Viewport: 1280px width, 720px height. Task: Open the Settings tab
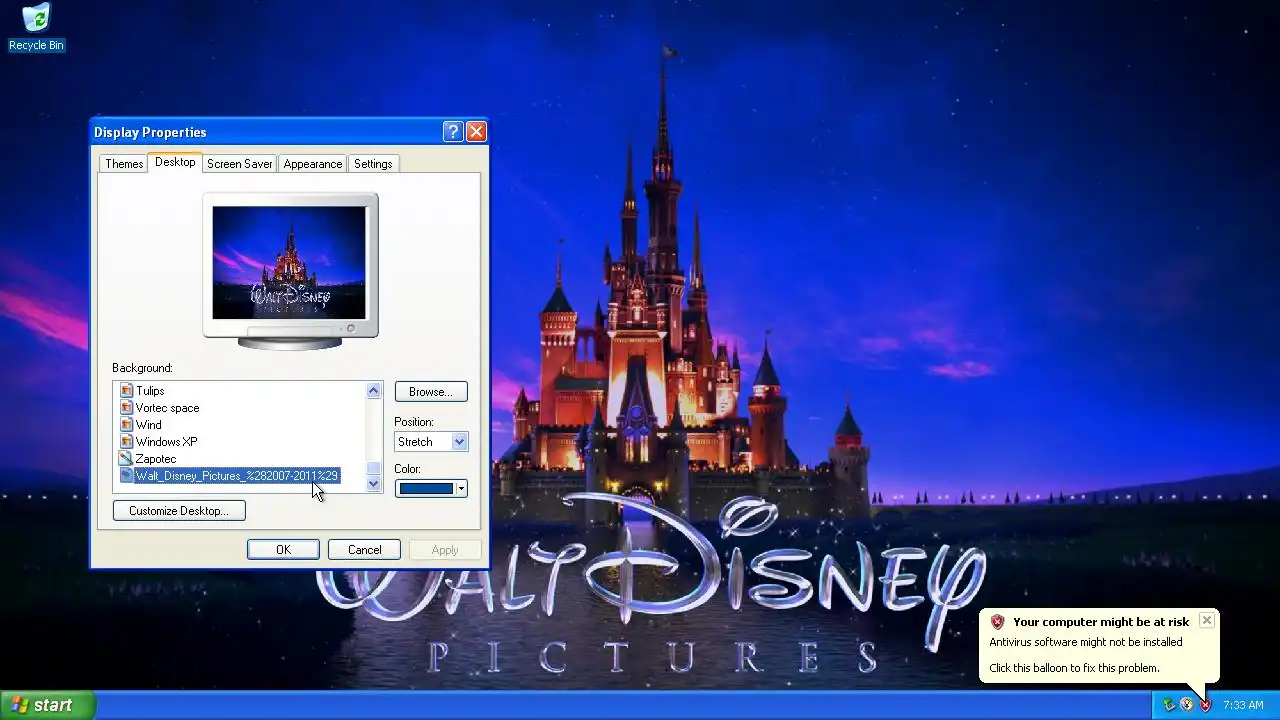373,164
